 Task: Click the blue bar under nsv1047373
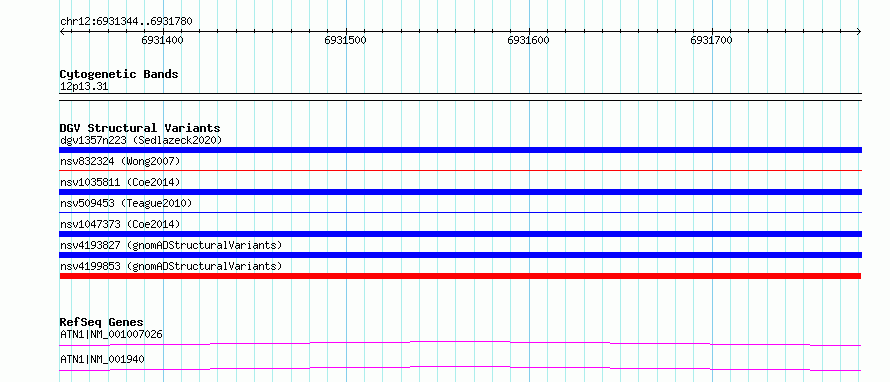(460, 234)
